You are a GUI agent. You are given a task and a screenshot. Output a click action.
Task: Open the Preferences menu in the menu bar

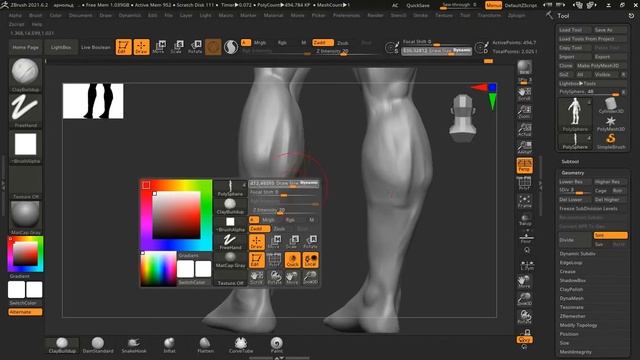[x=346, y=15]
